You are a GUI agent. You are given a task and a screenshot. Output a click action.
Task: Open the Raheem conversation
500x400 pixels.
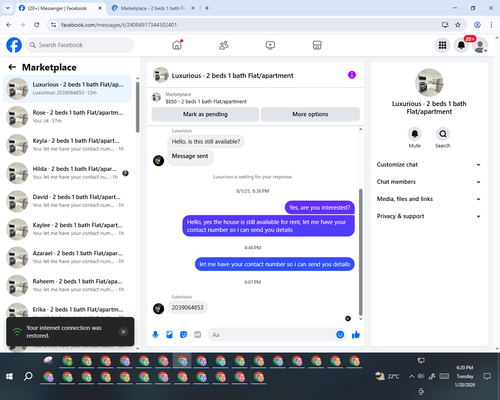[67, 285]
